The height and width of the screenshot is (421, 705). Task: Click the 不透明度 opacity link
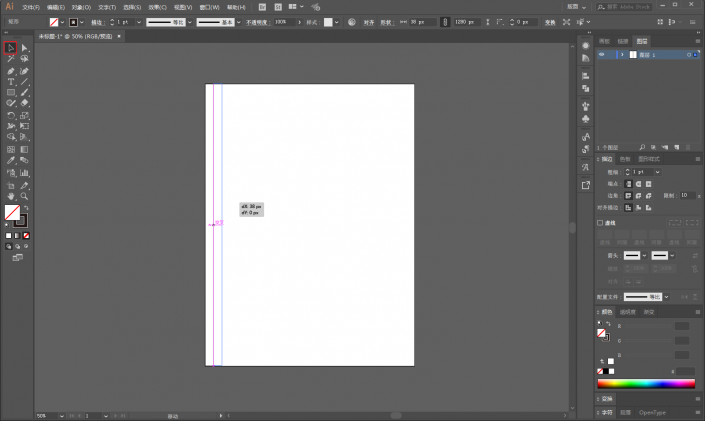point(257,22)
